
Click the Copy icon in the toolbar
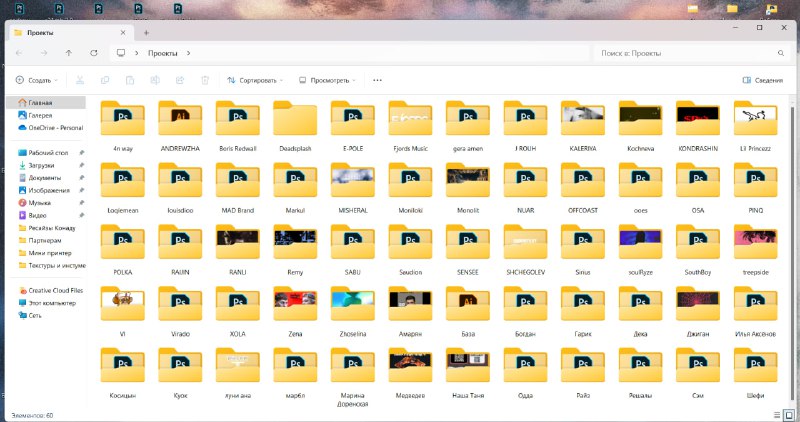105,80
